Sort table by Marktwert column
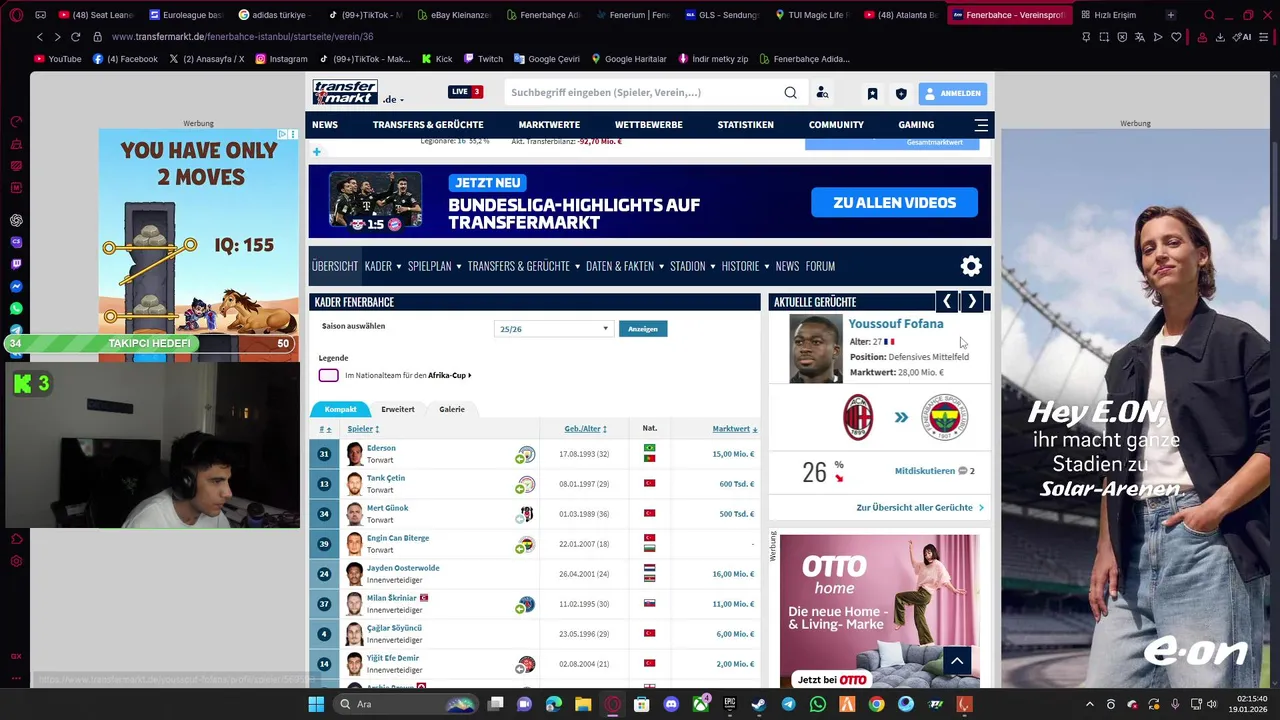This screenshot has width=1280, height=720. 734,429
